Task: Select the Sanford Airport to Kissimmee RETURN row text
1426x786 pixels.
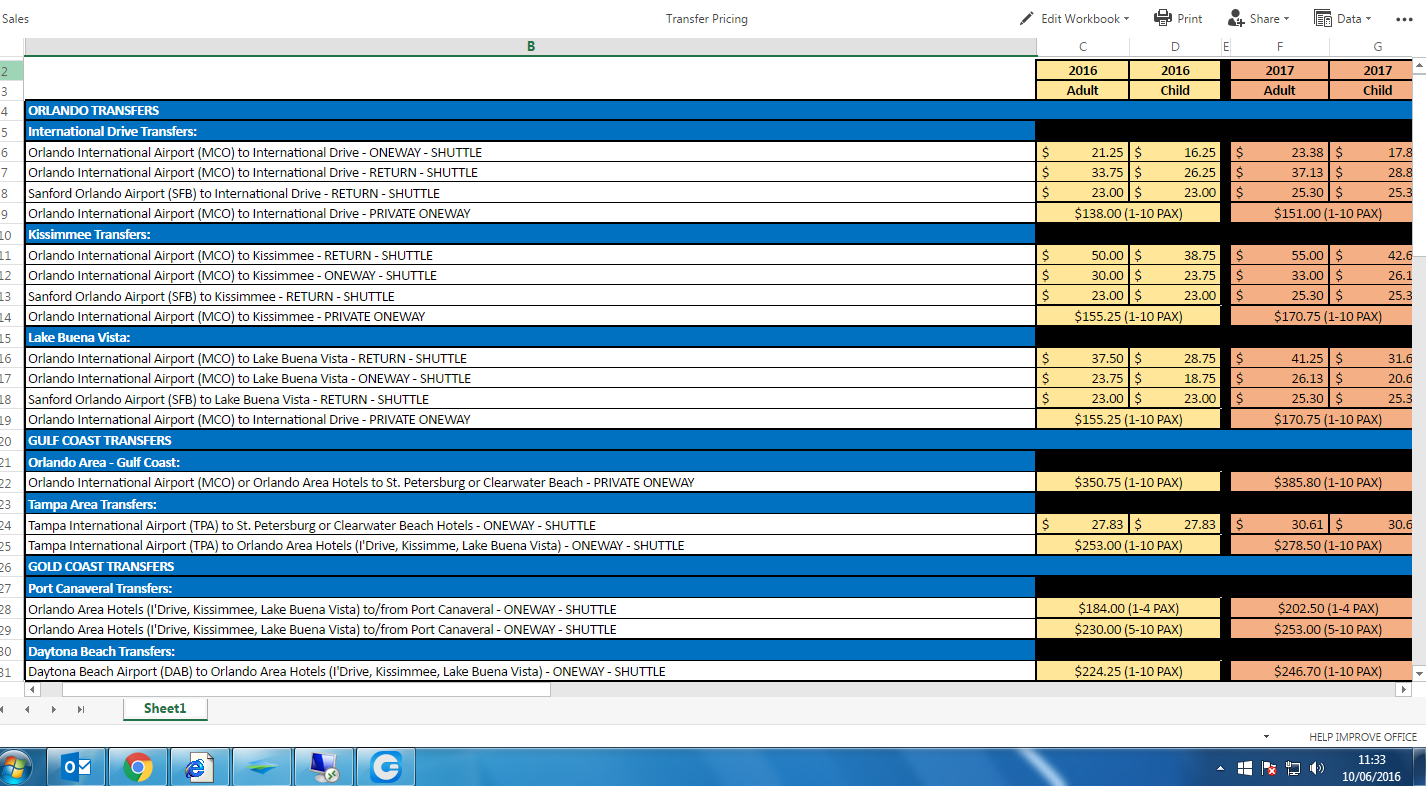Action: coord(211,297)
